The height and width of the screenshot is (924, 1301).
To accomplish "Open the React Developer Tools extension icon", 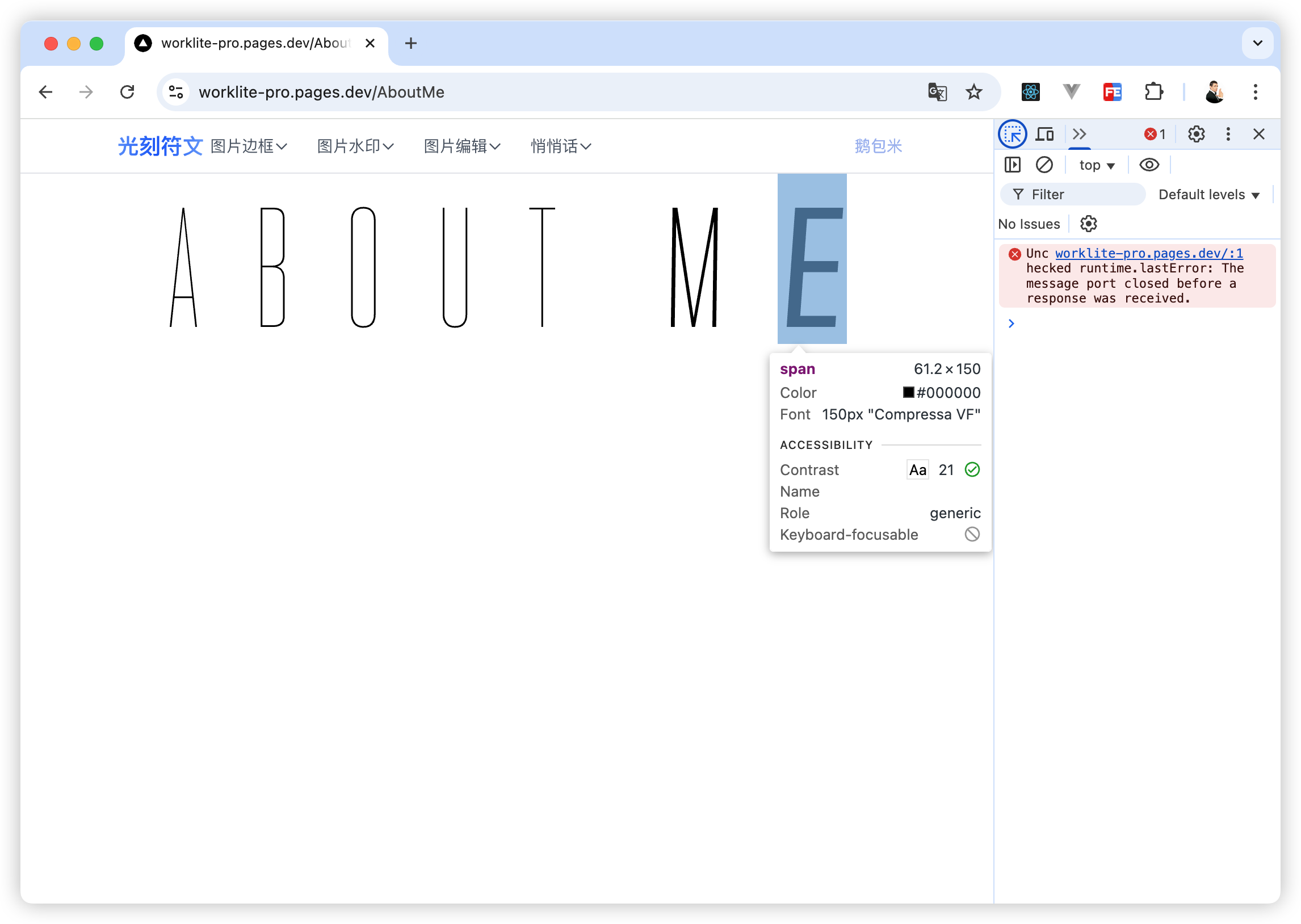I will click(x=1030, y=91).
